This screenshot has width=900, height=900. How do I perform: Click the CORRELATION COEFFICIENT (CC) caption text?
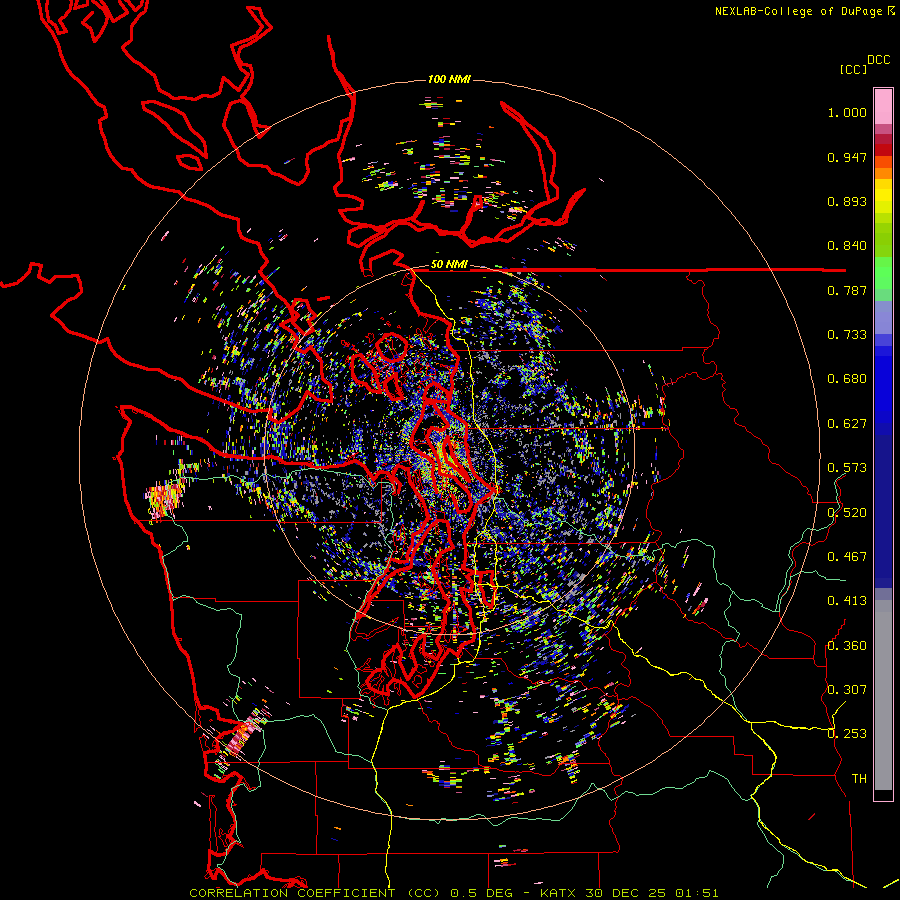point(313,893)
